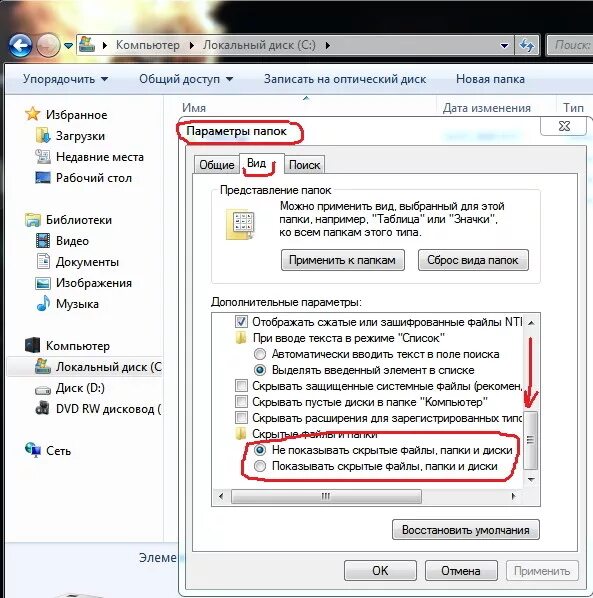Select Выделять введенный элемент в списке
Image resolution: width=593 pixels, height=598 pixels.
260,370
